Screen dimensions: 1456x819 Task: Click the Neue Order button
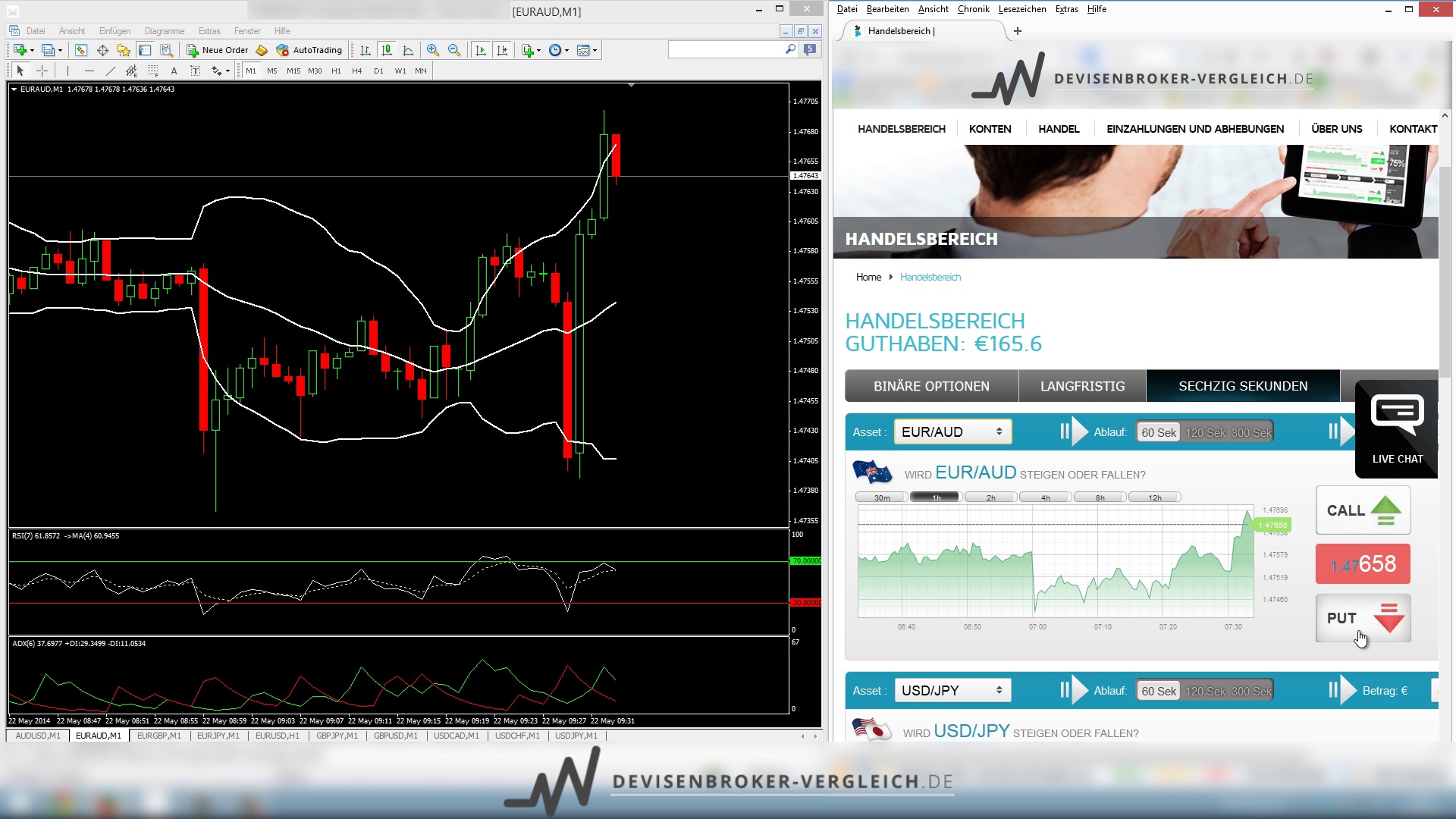click(218, 50)
